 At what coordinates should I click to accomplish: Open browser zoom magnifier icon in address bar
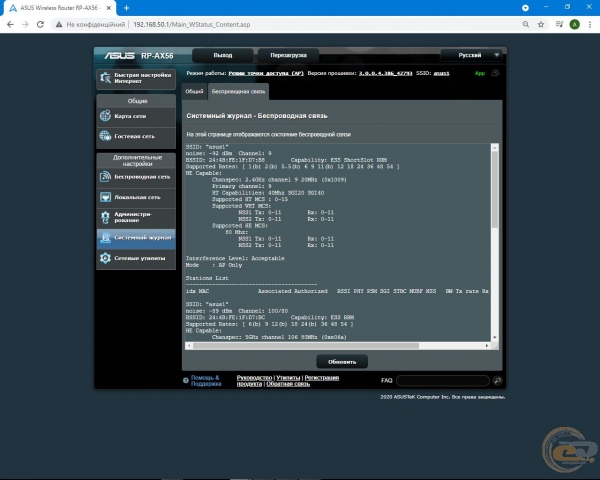tap(526, 24)
